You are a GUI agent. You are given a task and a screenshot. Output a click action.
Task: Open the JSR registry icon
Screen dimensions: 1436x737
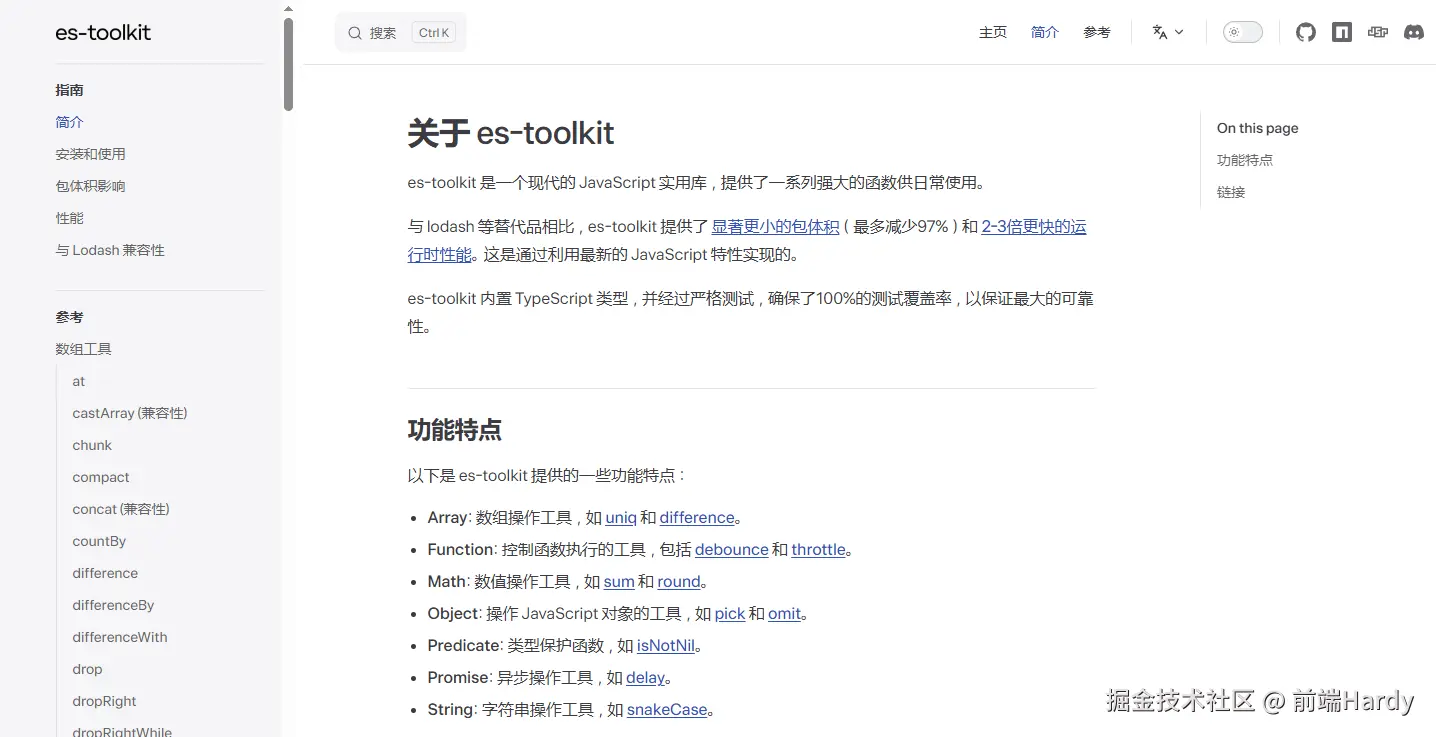(1378, 32)
